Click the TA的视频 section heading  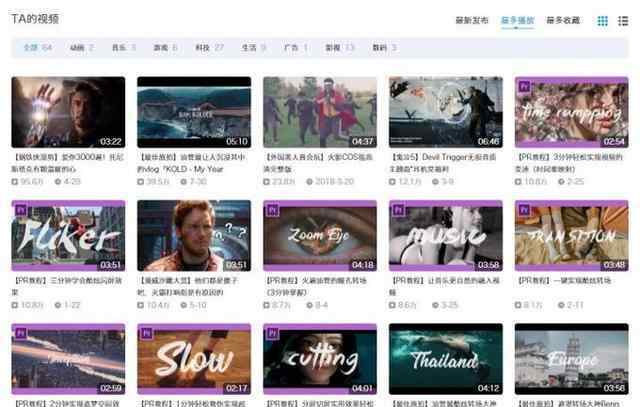(35, 19)
